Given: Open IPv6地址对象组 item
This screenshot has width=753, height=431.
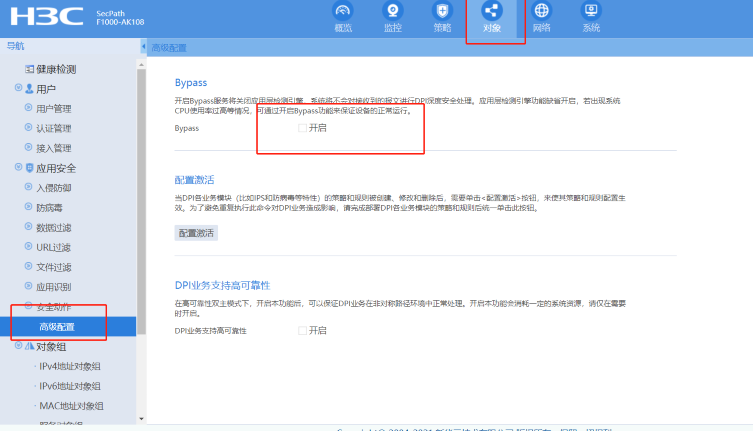Looking at the screenshot, I should pos(70,386).
